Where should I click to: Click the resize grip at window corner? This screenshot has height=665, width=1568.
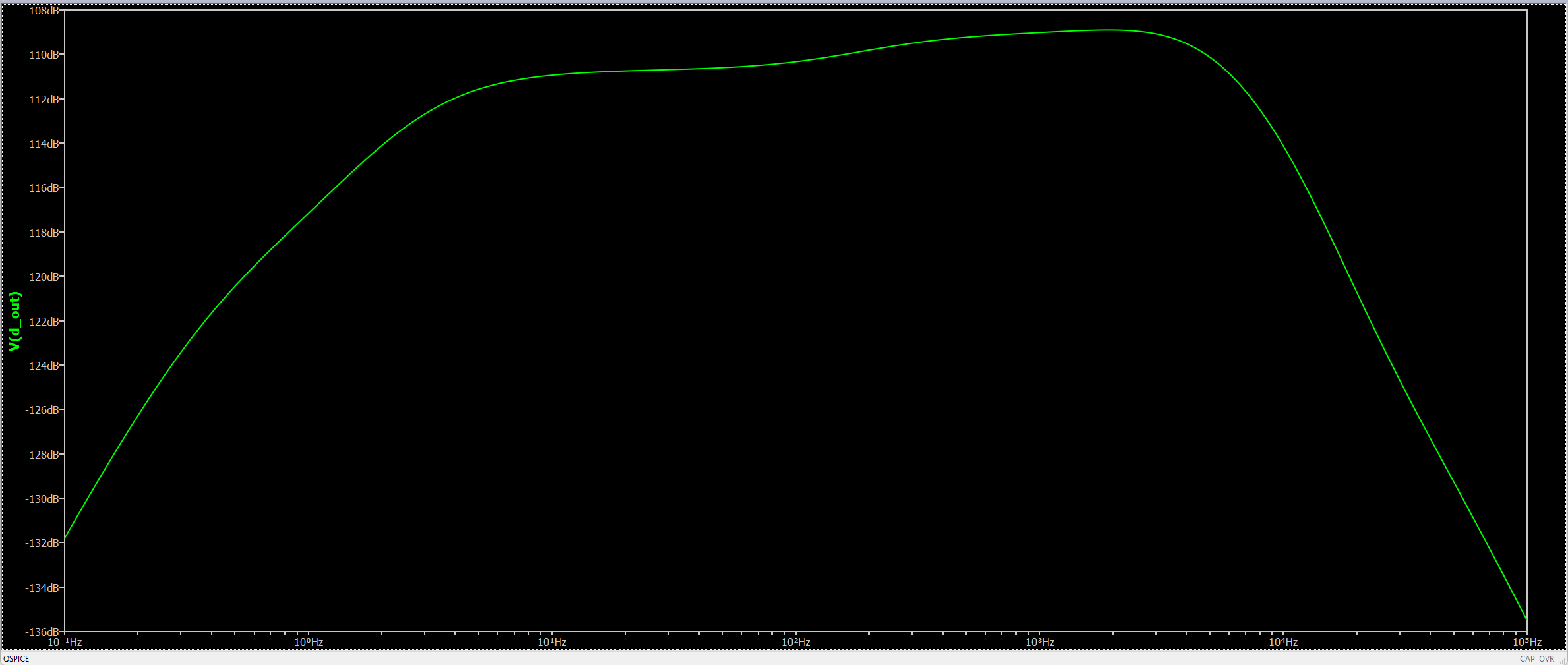1562,660
